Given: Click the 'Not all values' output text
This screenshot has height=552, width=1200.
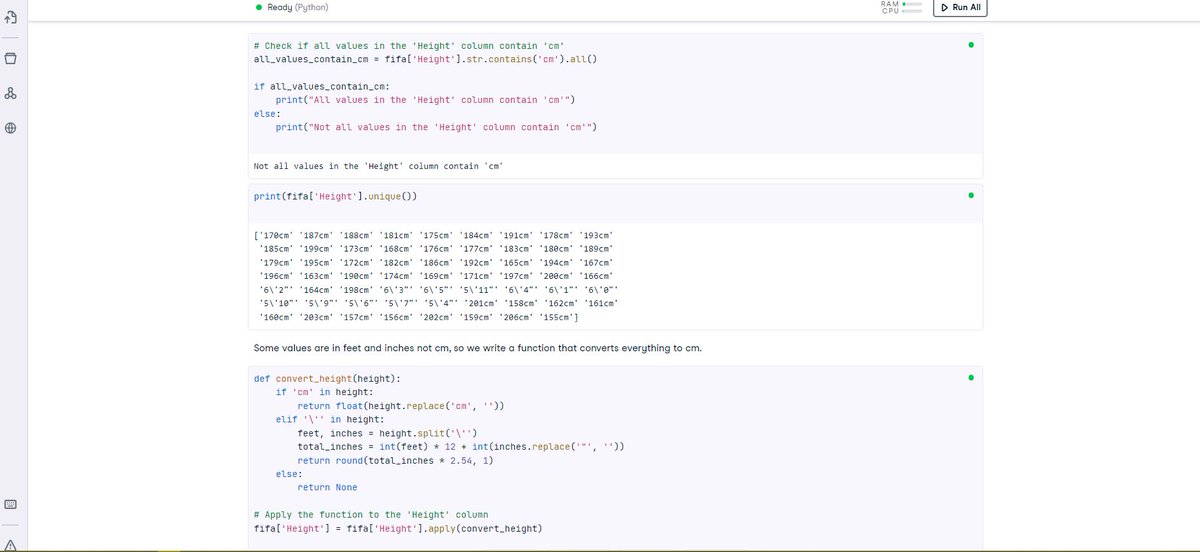Looking at the screenshot, I should pos(377,166).
